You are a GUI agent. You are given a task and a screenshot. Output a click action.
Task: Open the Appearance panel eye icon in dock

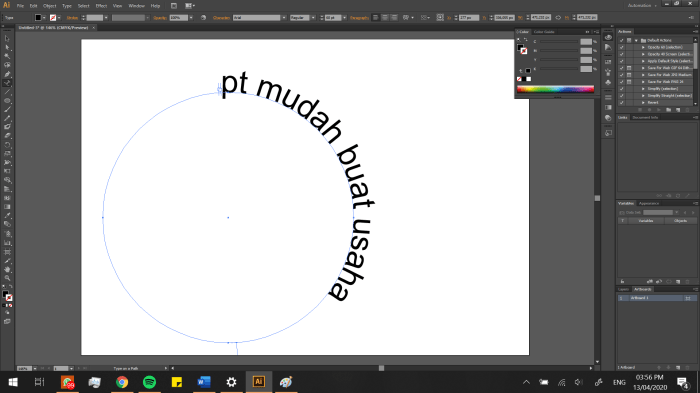608,38
